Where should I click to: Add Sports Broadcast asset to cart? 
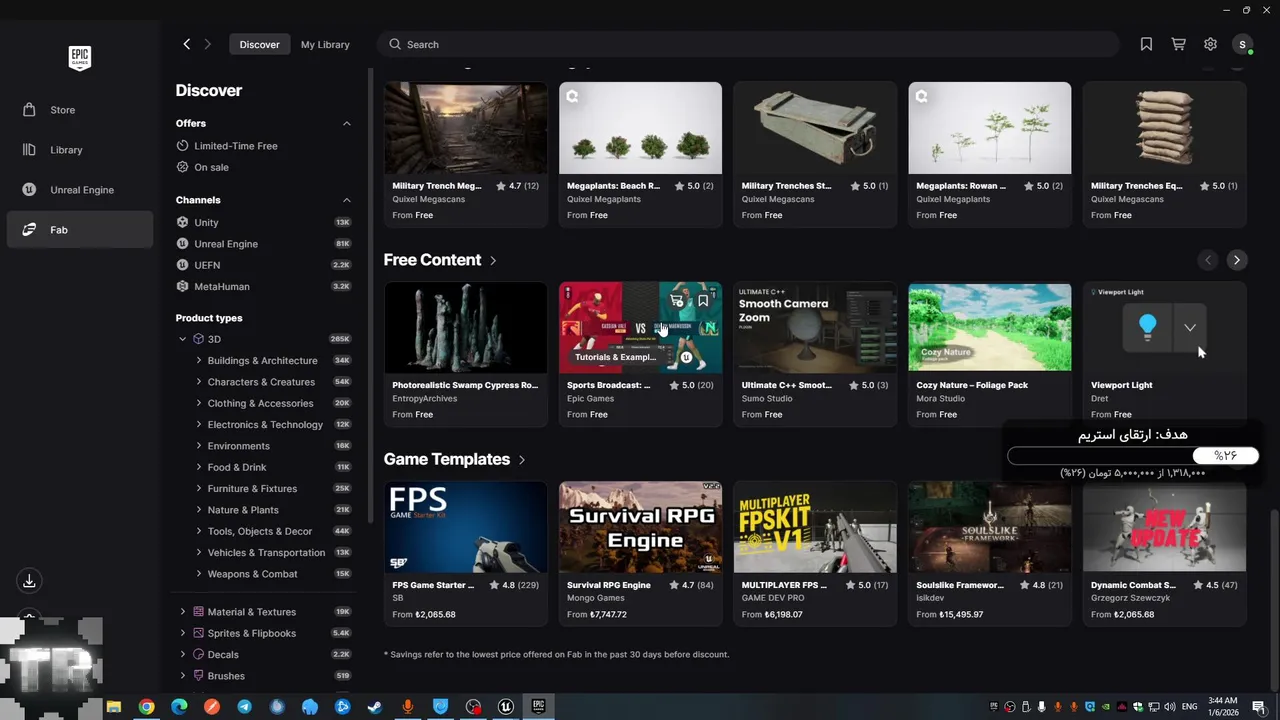tap(677, 300)
